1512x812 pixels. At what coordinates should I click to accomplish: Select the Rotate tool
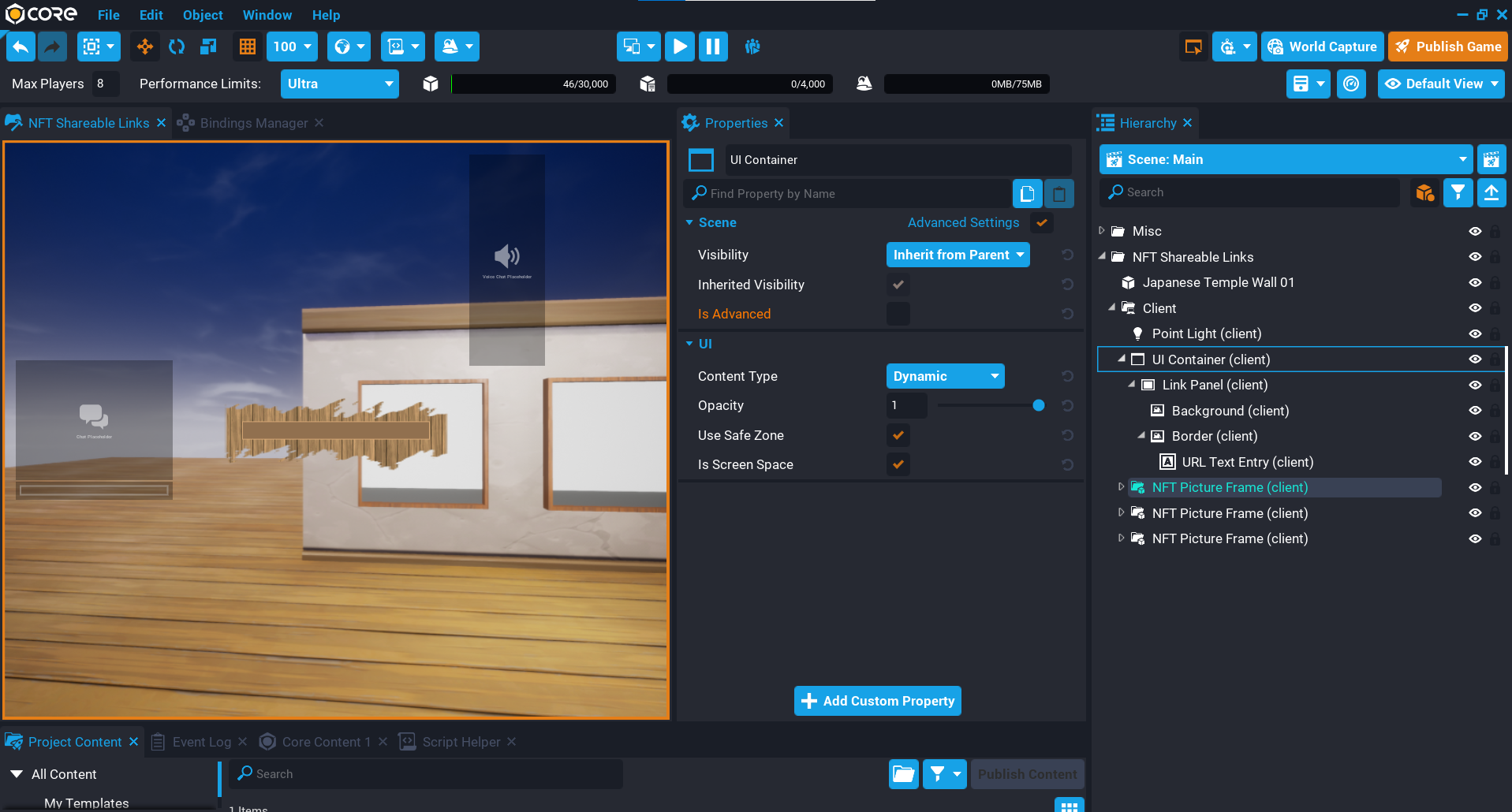pyautogui.click(x=177, y=47)
